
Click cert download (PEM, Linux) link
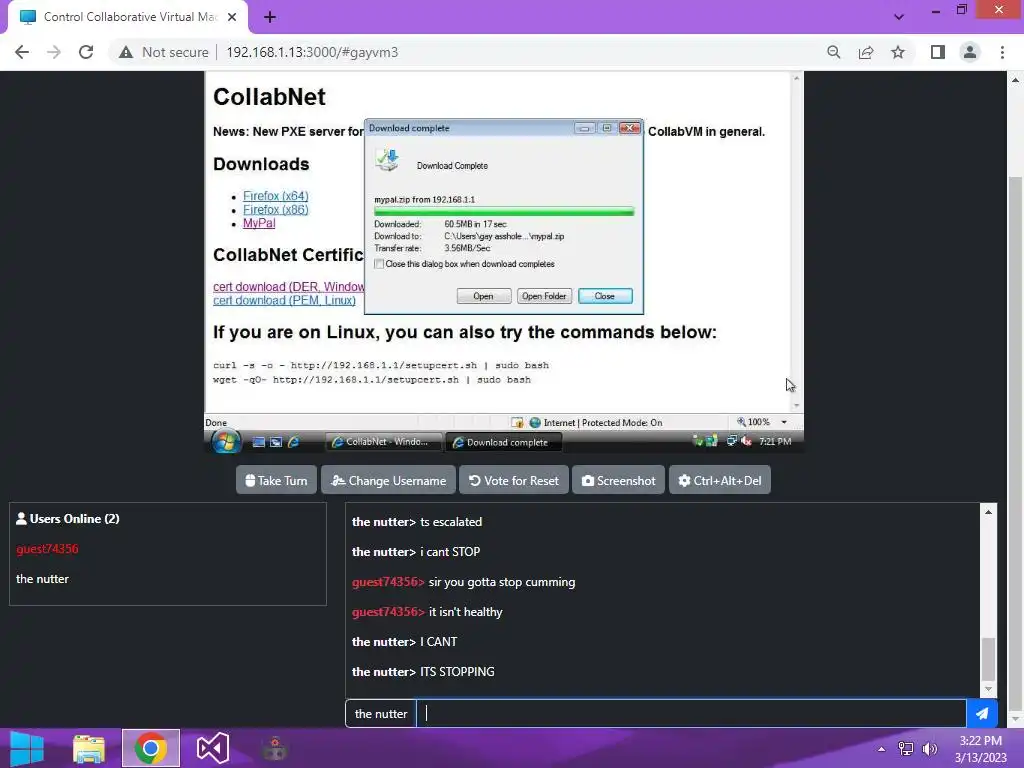(x=284, y=300)
